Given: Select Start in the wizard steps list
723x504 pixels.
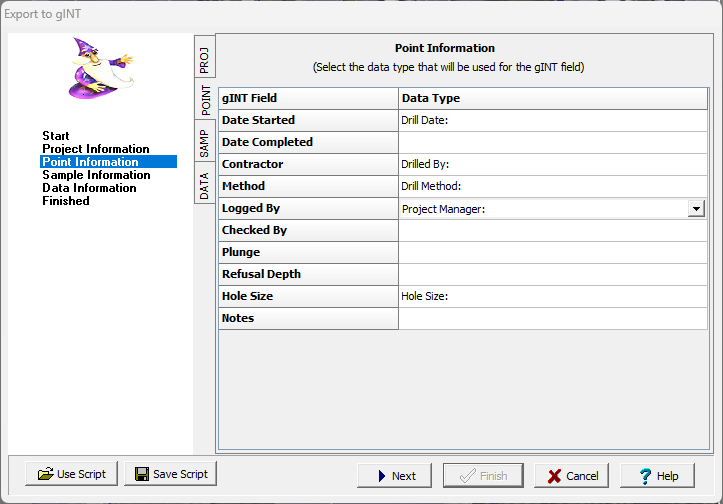Looking at the screenshot, I should tap(56, 135).
